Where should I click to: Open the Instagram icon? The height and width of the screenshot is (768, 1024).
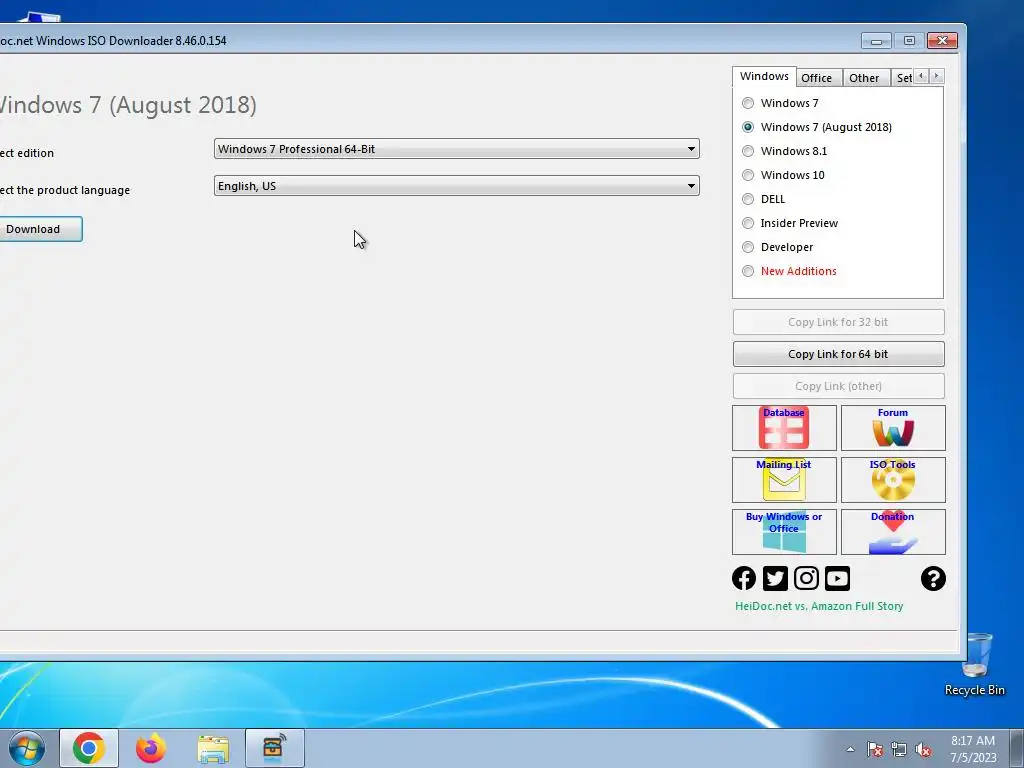coord(807,578)
